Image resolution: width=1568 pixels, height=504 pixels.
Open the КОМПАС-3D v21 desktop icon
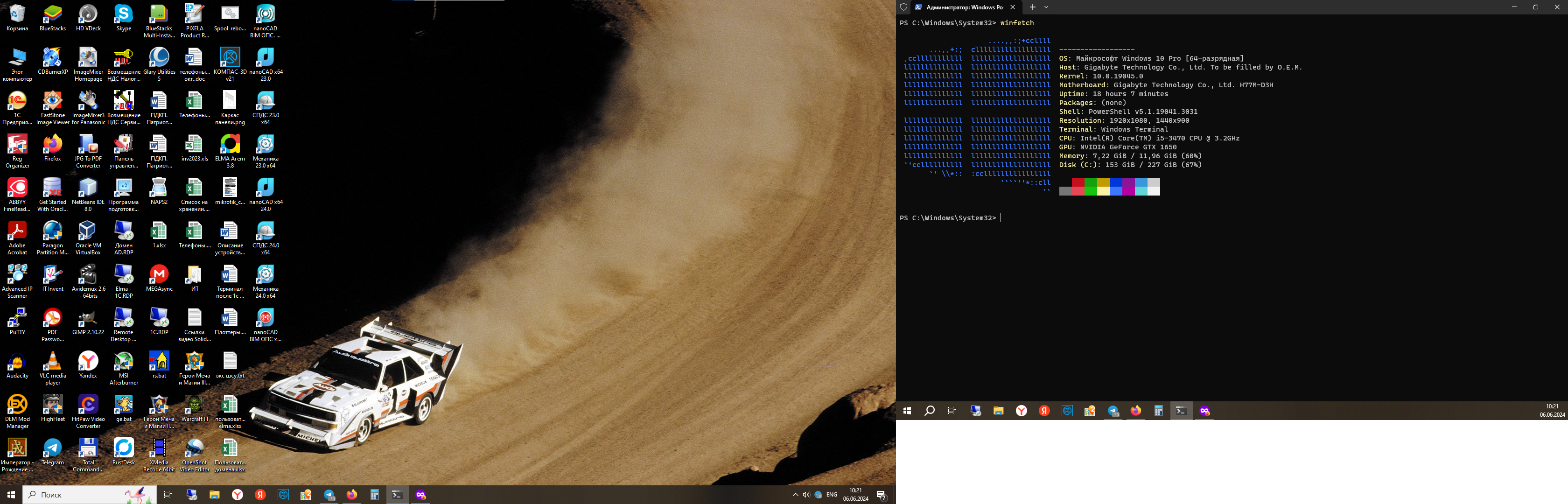(x=230, y=64)
